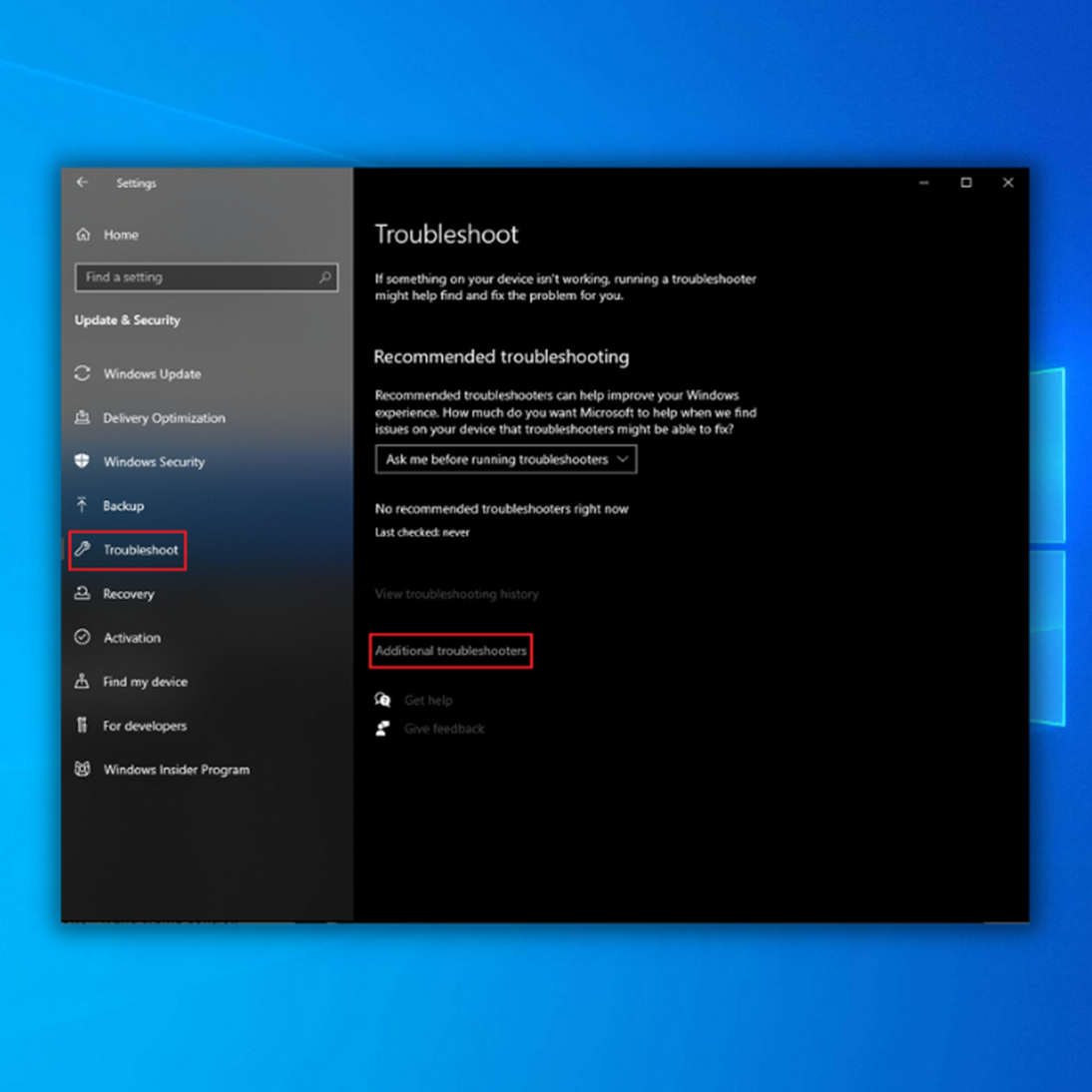1092x1092 pixels.
Task: Go back using the arrow at top left
Action: 83,183
